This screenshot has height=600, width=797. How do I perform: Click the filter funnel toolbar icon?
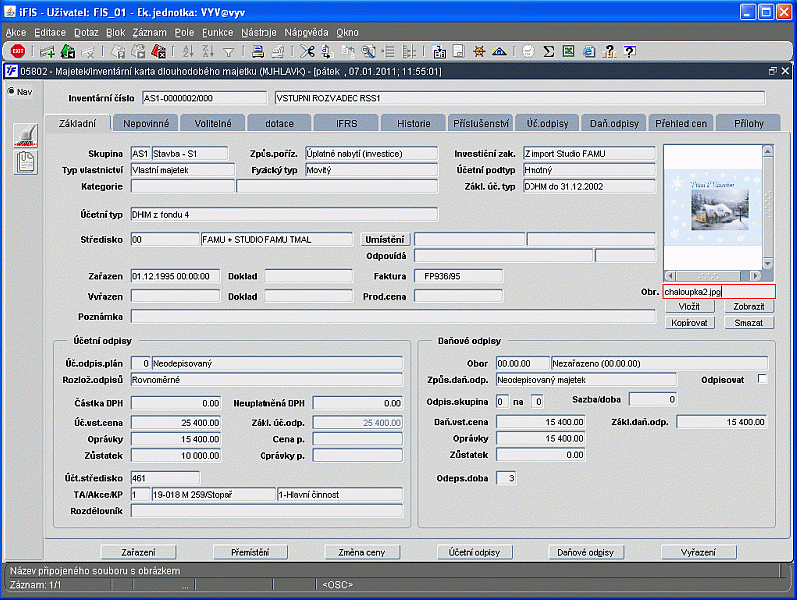(228, 51)
